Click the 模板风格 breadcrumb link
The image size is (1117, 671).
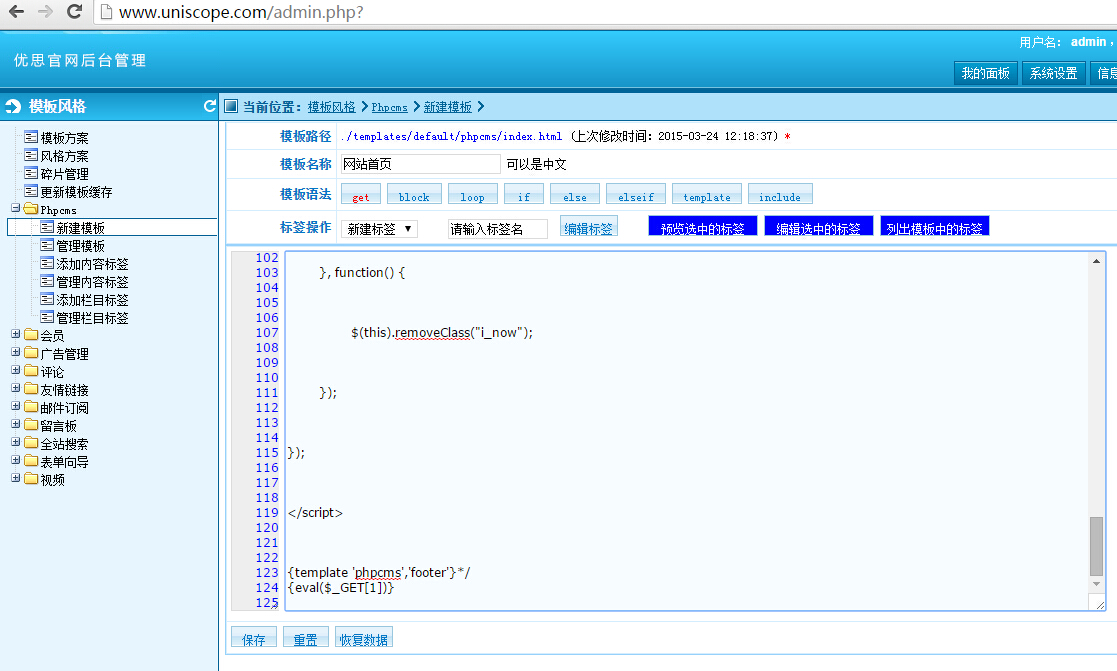[331, 107]
